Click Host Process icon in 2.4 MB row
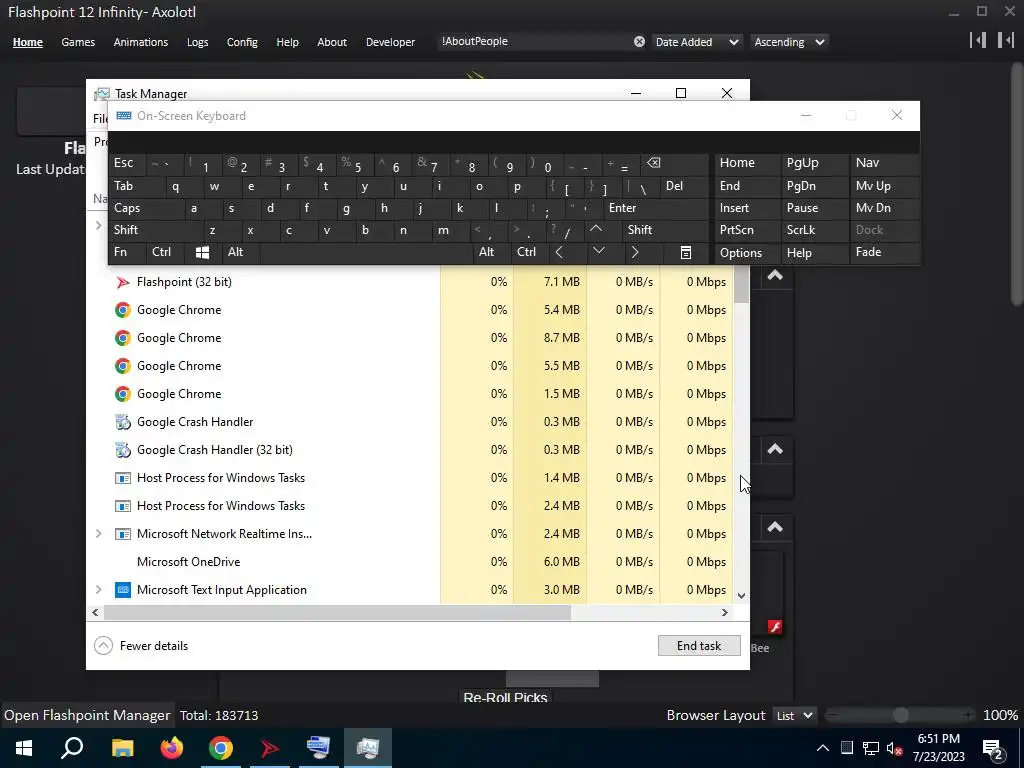Viewport: 1024px width, 768px height. click(122, 506)
